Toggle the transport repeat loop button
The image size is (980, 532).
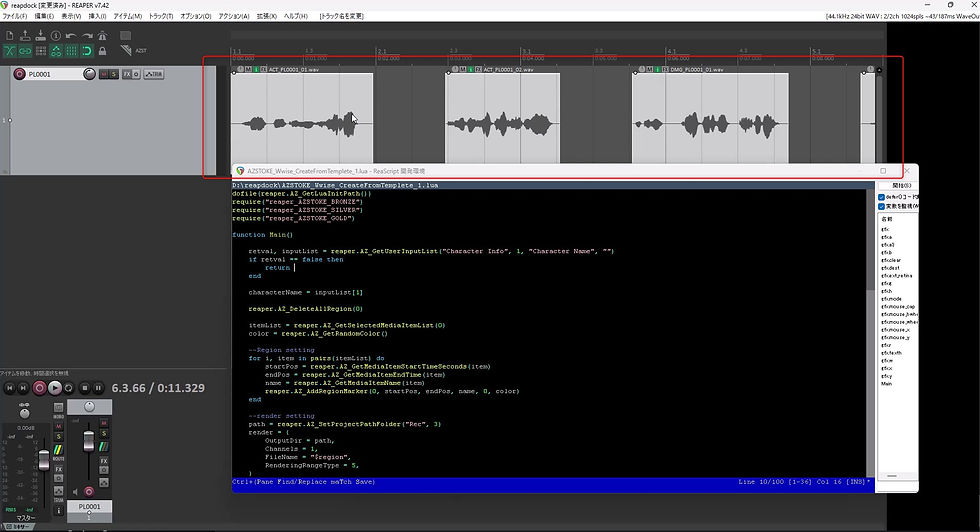(69, 388)
